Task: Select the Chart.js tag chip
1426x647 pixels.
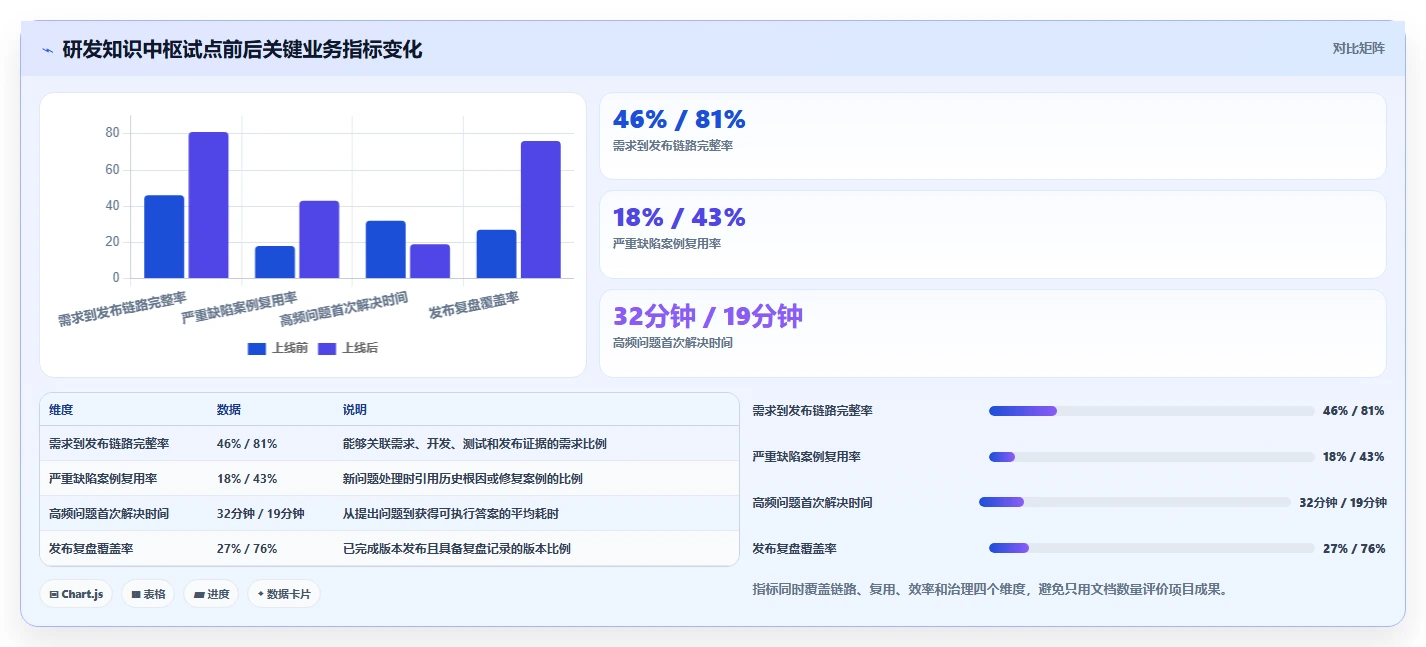Action: point(76,594)
